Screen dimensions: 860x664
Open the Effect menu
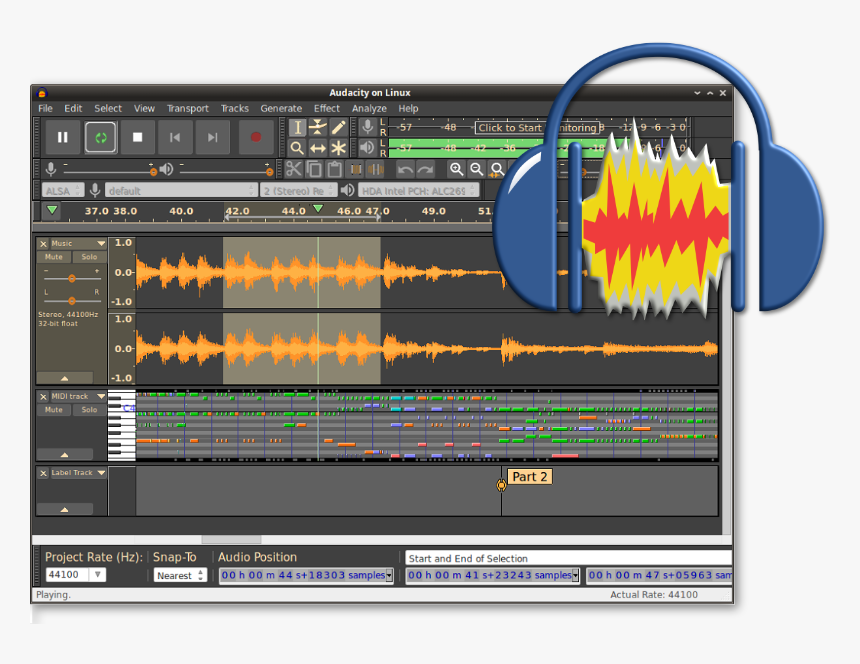coord(326,108)
